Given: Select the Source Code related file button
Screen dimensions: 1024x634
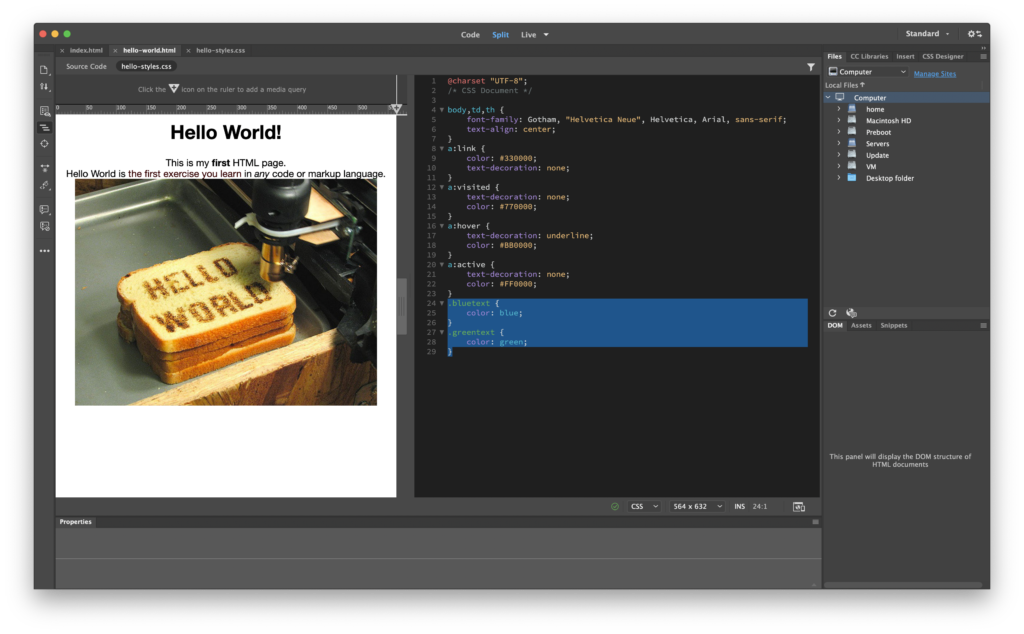Looking at the screenshot, I should [x=86, y=67].
